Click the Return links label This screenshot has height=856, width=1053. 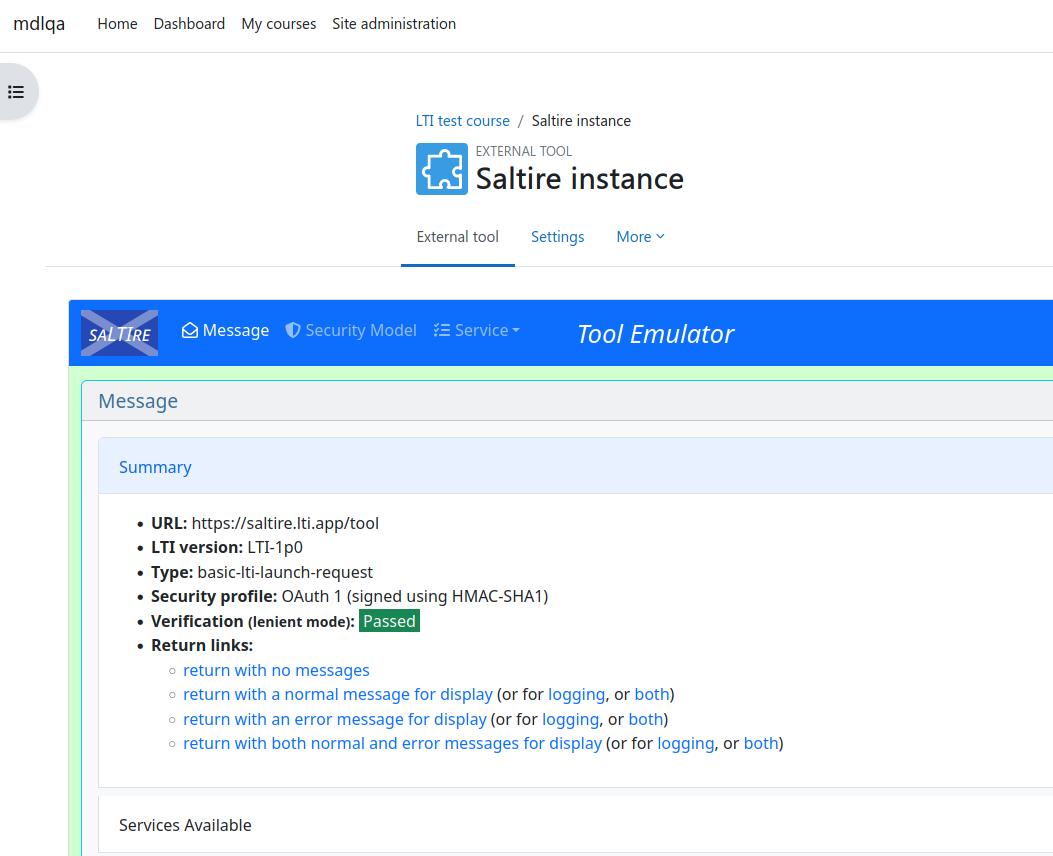tap(202, 645)
